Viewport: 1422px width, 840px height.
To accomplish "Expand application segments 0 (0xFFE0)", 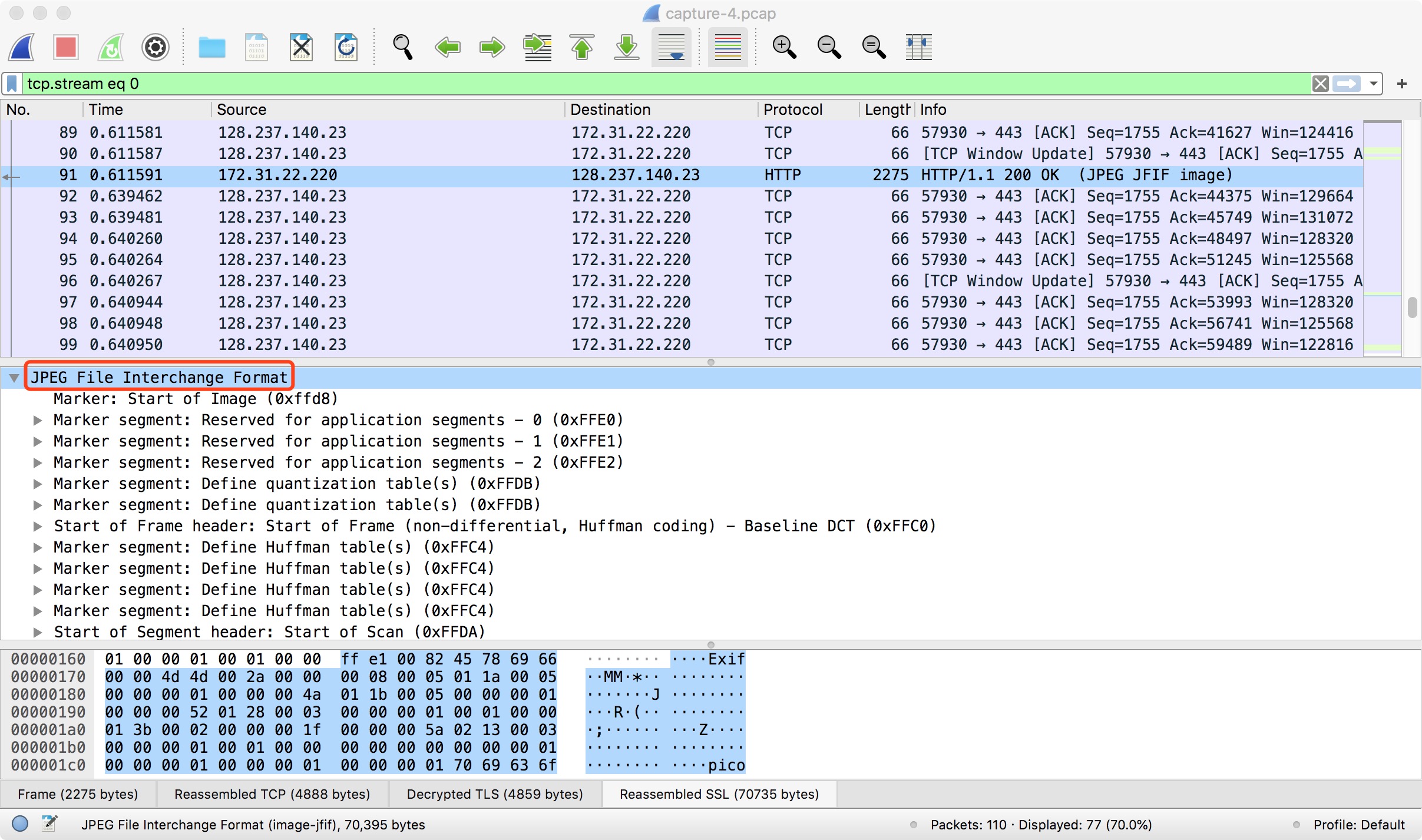I will 38,420.
